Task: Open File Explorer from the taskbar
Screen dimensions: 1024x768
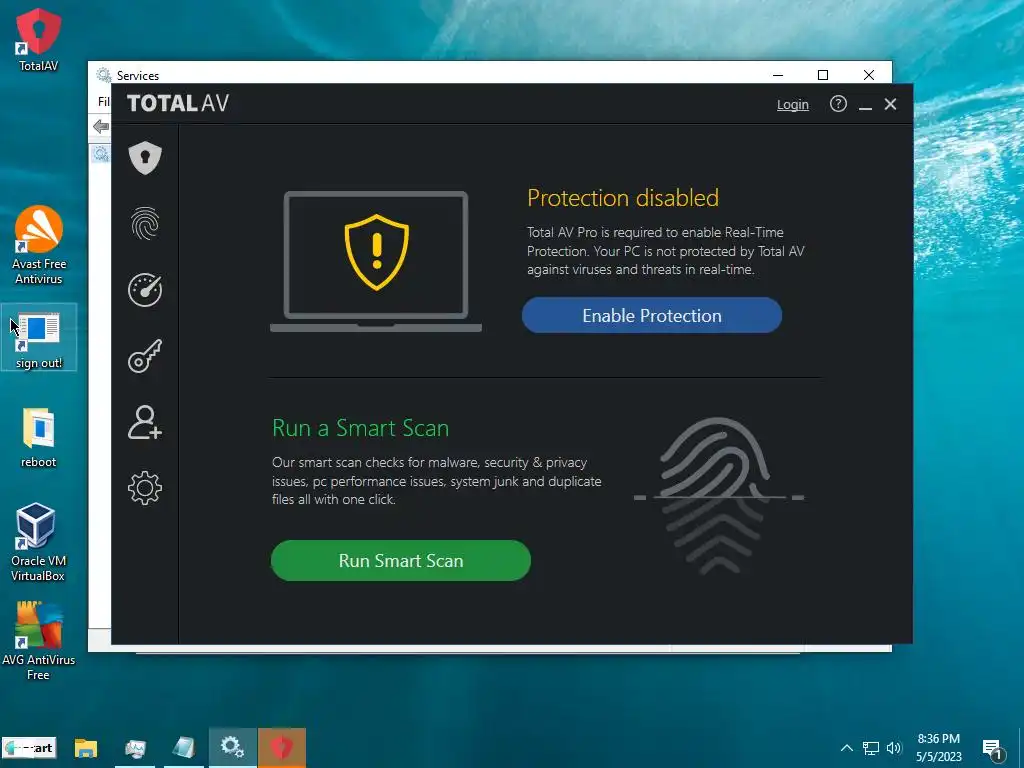Action: 86,748
